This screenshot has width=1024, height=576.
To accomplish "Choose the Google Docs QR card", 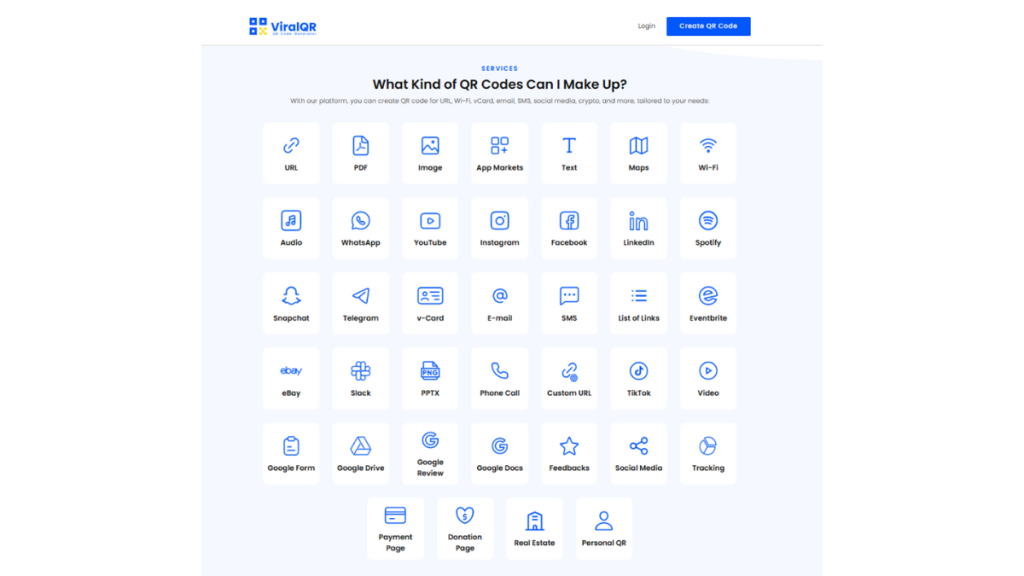I will coord(500,454).
